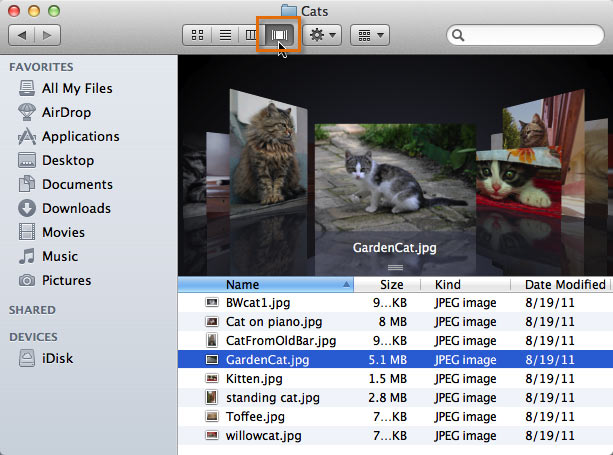Select Cover Flow view button
This screenshot has width=613, height=455.
[280, 35]
